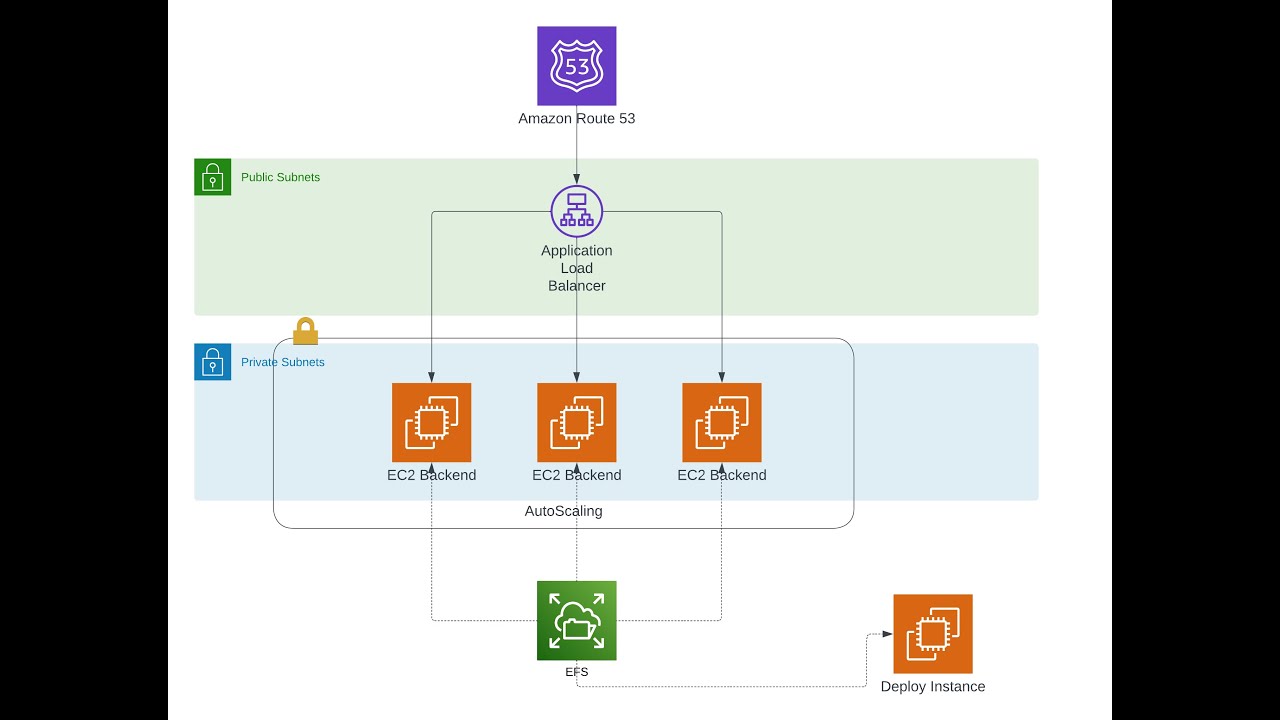Click the green Public Subnets lock icon
1280x720 pixels.
click(213, 177)
